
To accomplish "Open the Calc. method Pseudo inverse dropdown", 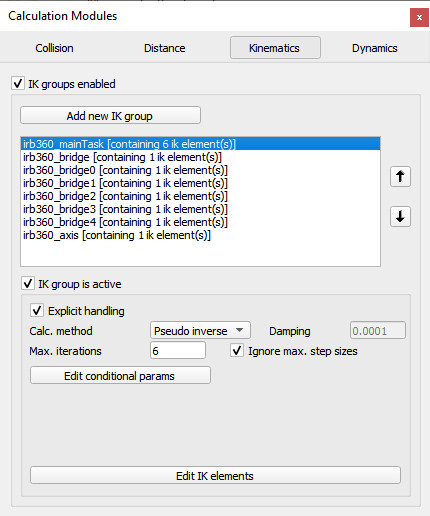I will (200, 331).
